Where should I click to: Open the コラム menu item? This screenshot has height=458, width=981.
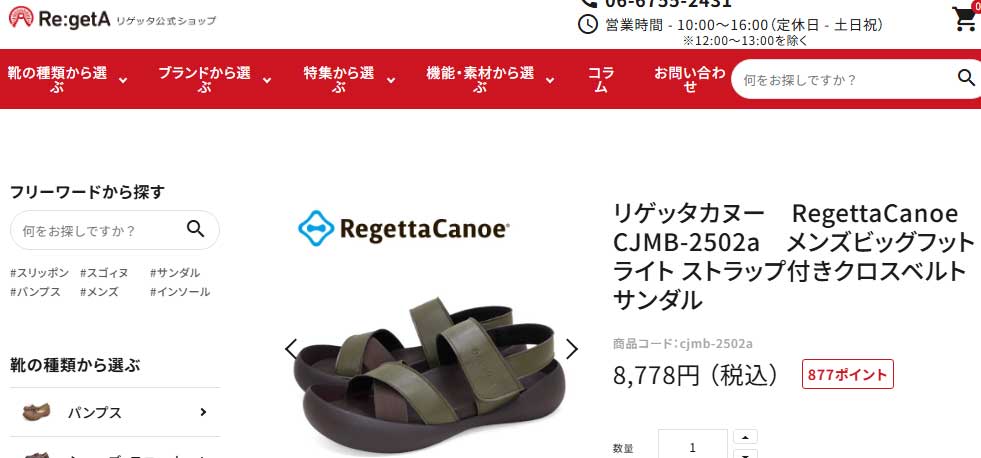pos(601,79)
